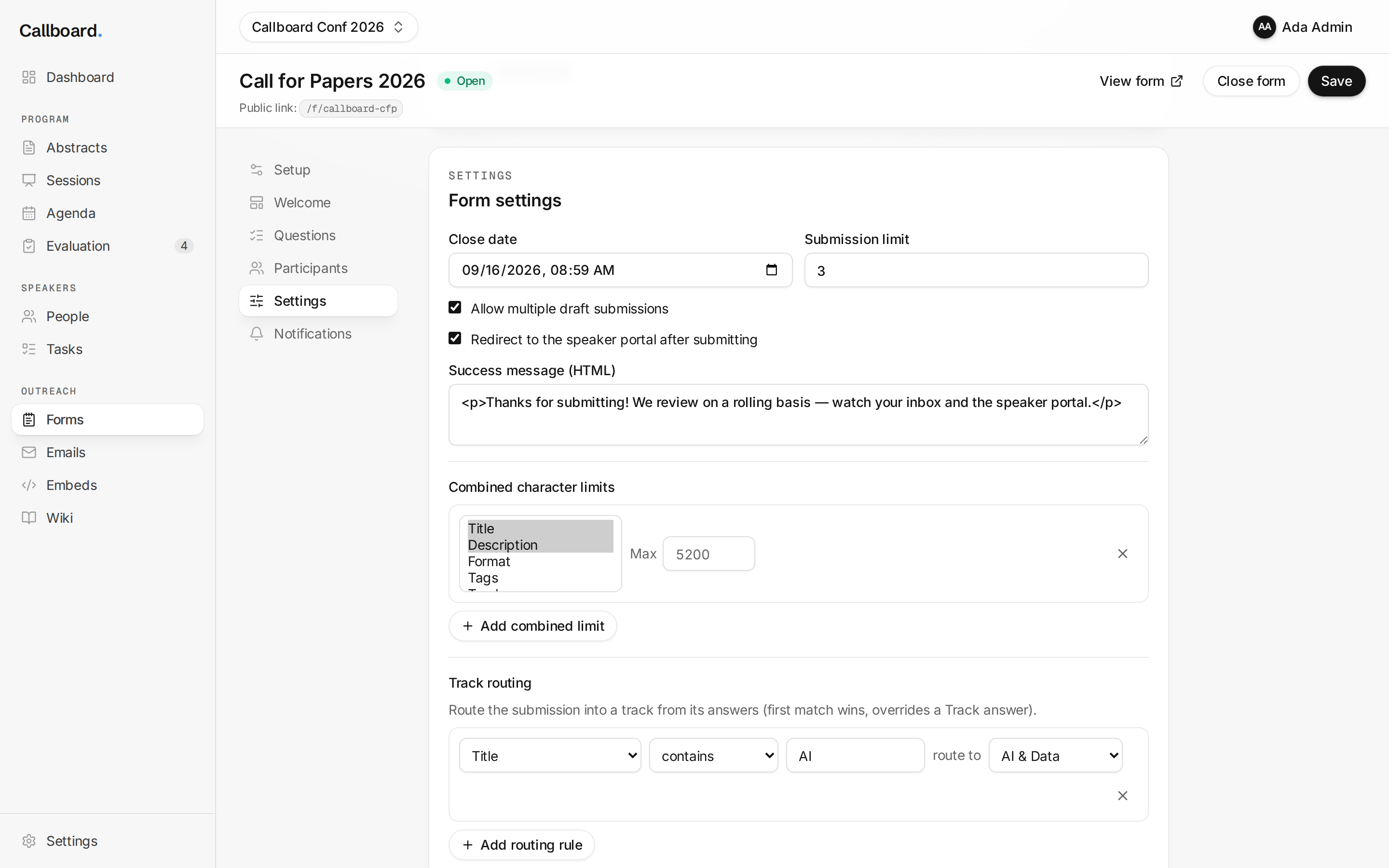Image resolution: width=1389 pixels, height=868 pixels.
Task: Click the Close form button
Action: pos(1251,81)
